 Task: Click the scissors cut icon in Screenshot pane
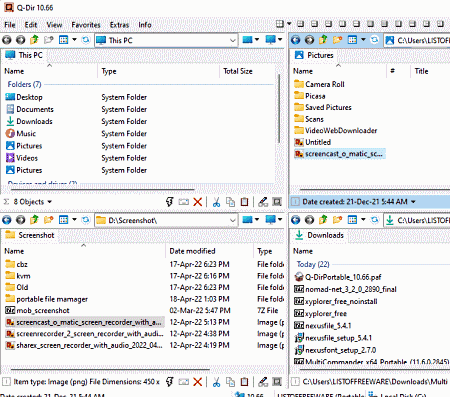(x=216, y=382)
